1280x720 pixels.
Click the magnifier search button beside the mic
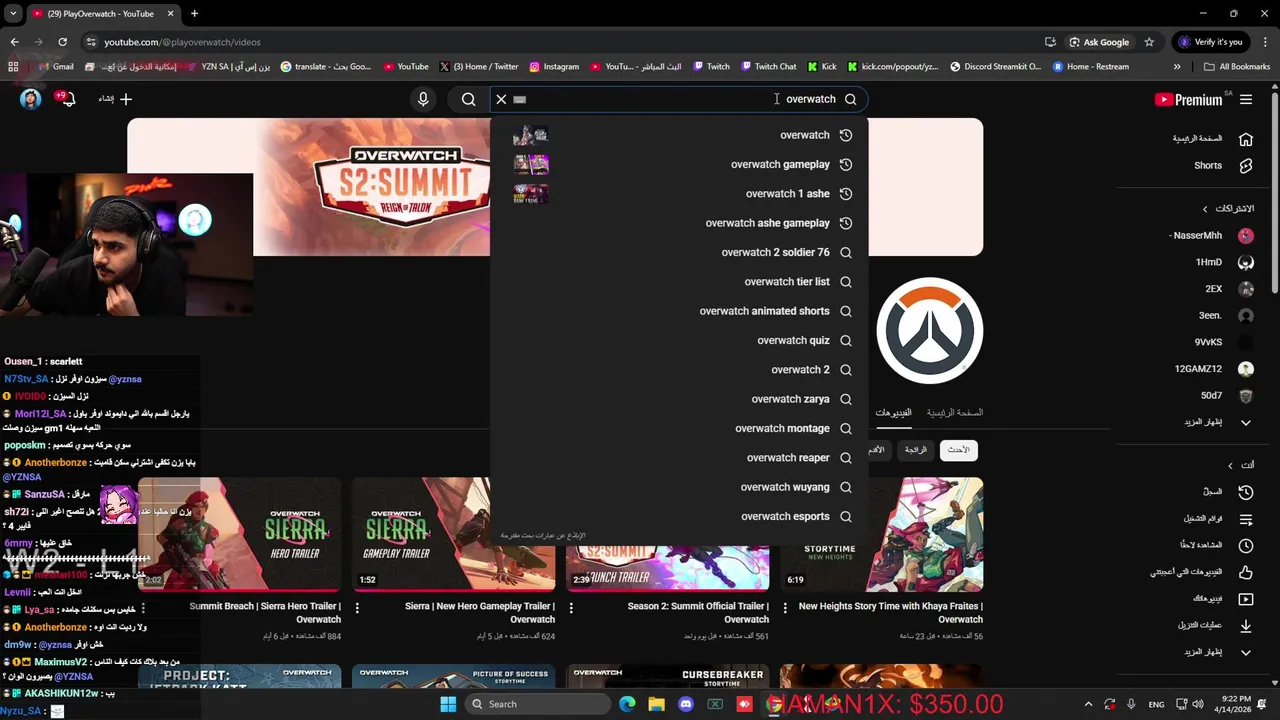(468, 99)
